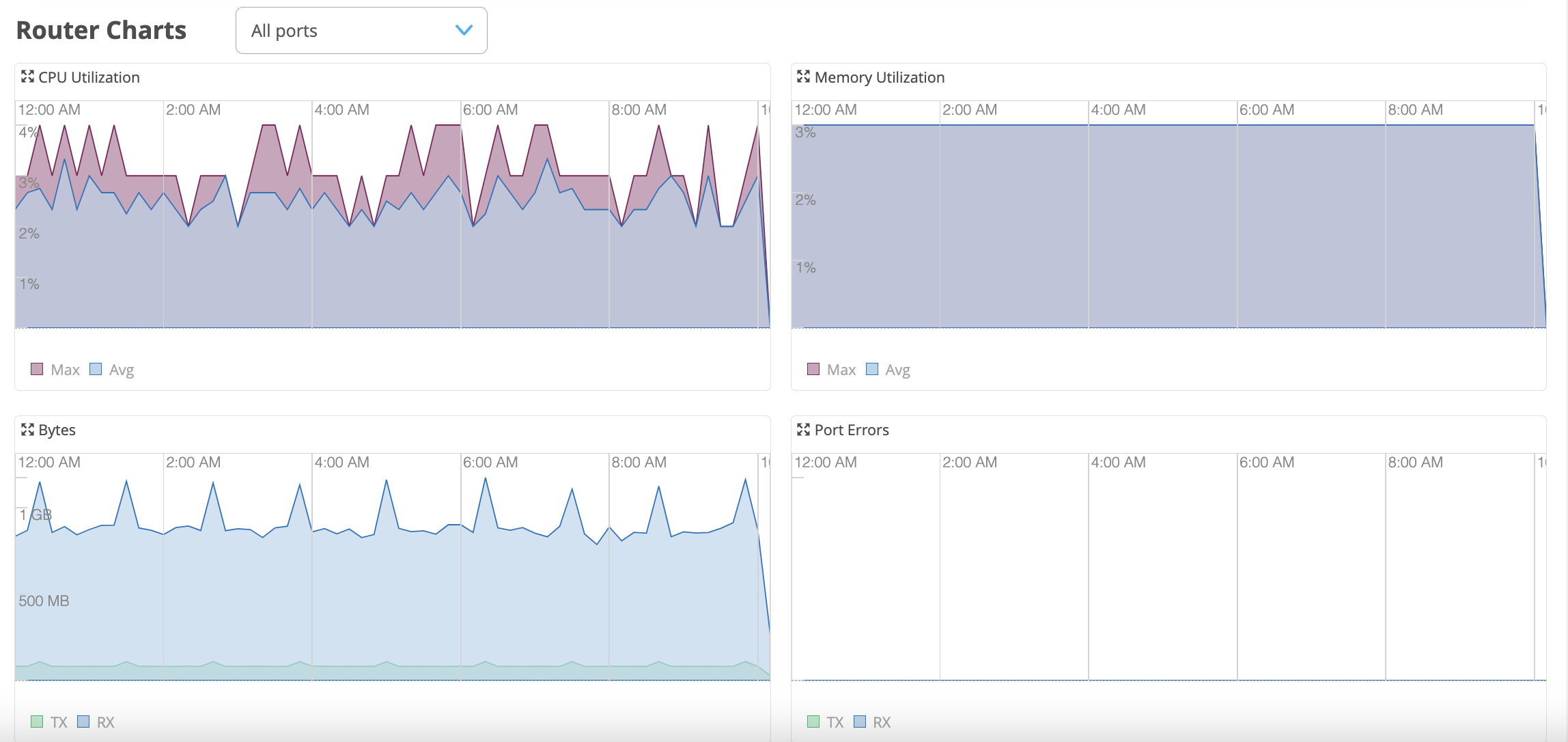Click the 4:00 AM marker in the CPU chart
Screen dimensions: 1568x742
[x=341, y=110]
